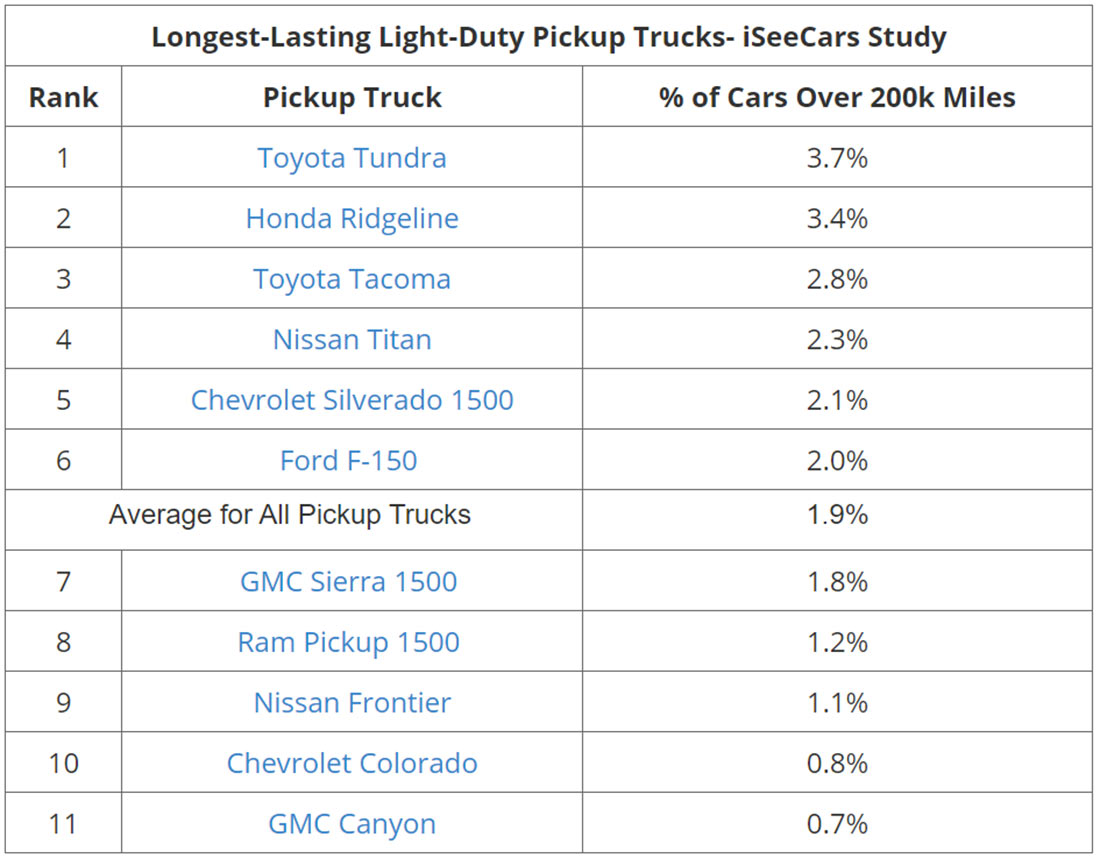1100x858 pixels.
Task: Click the 3.7% value for Toyota Tundra
Action: click(x=837, y=158)
